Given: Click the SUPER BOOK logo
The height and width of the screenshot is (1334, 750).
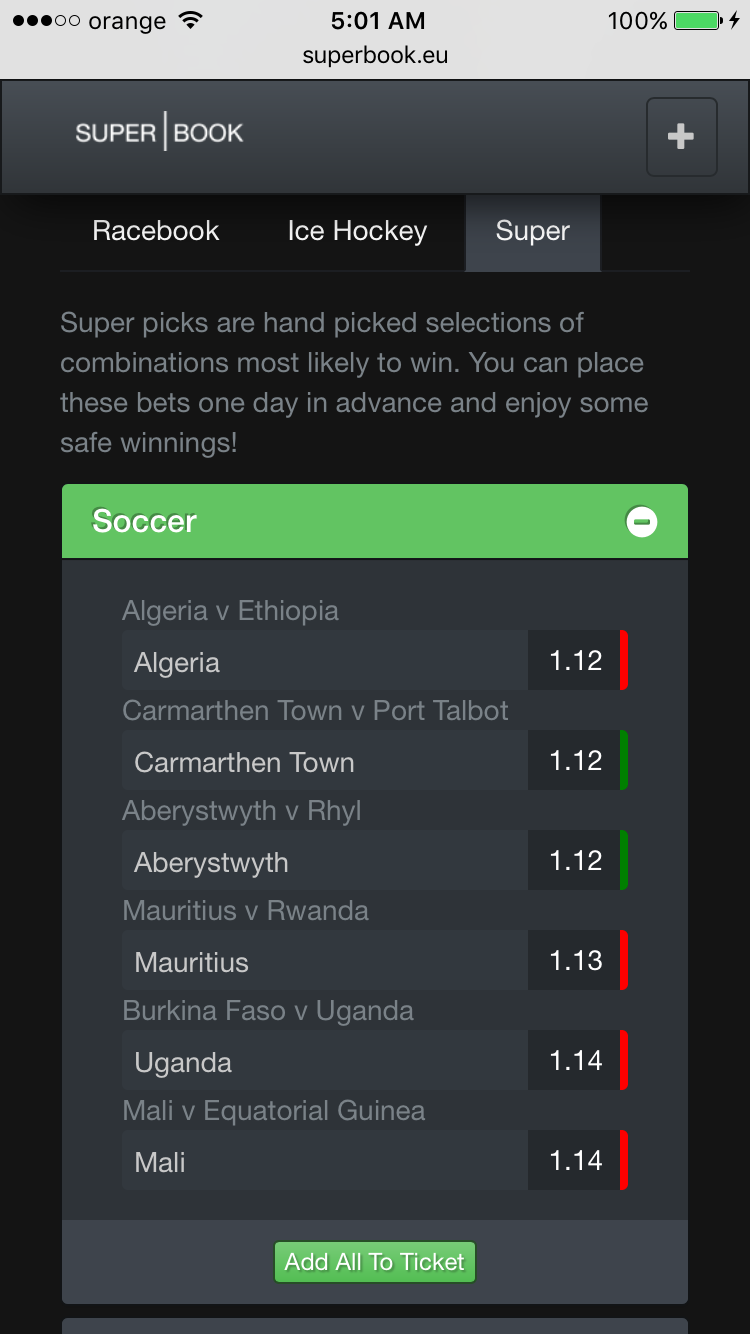Looking at the screenshot, I should pyautogui.click(x=160, y=133).
